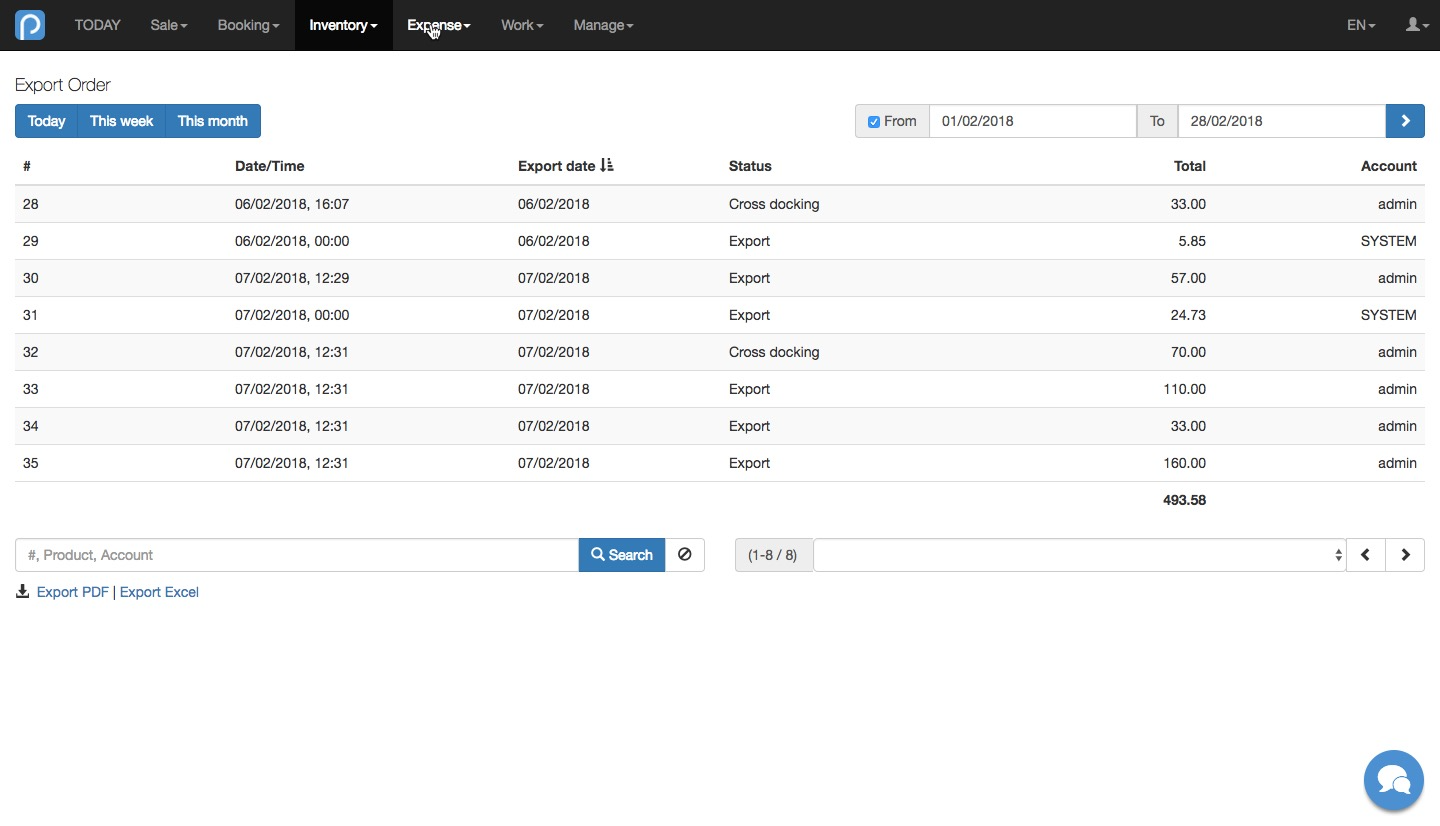Click Cross docking status of order 28

tap(774, 204)
